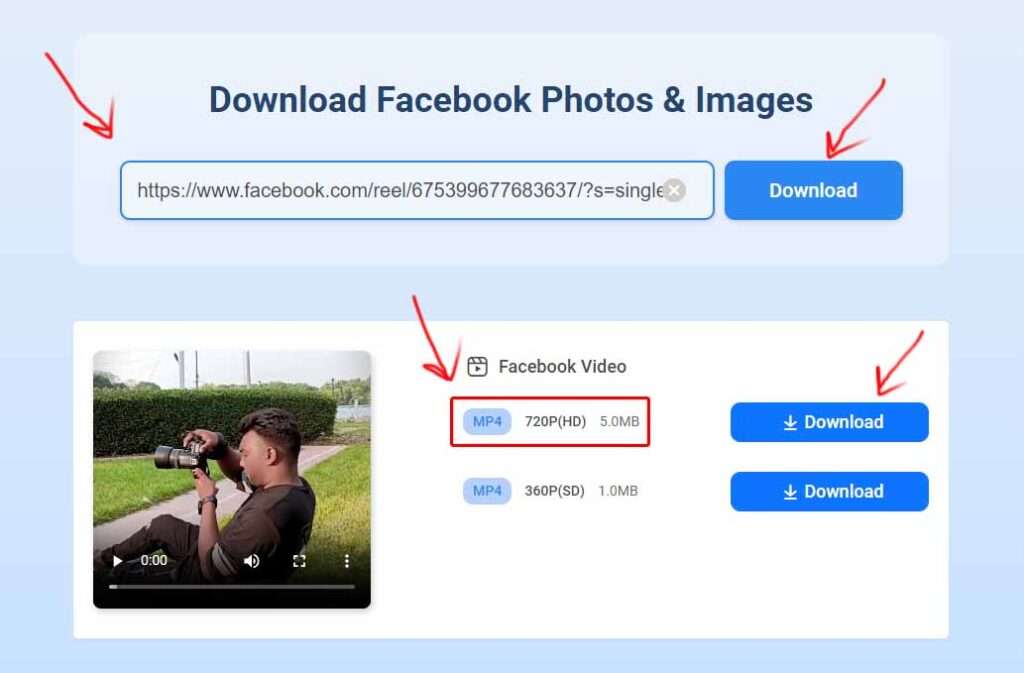Clear the URL field with the X icon
1024x673 pixels.
tap(675, 190)
